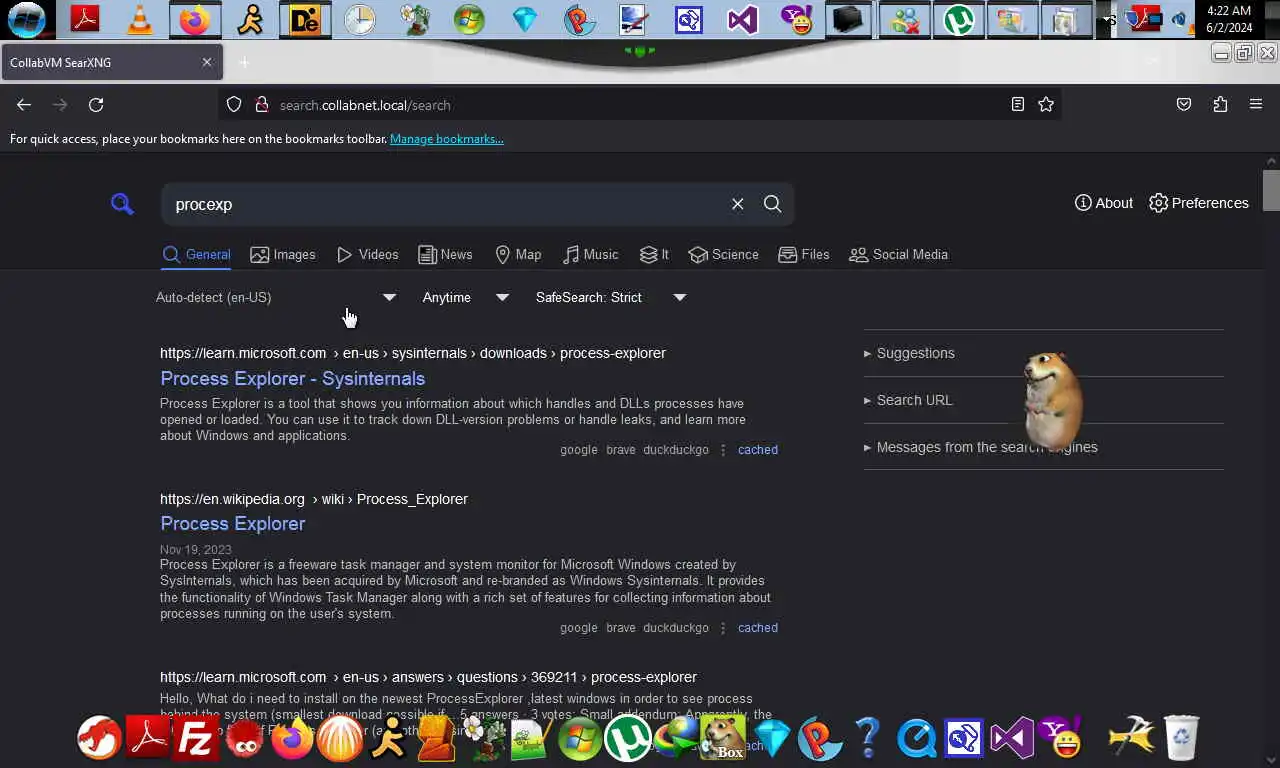
Task: Open the tracking protection shield icon
Action: click(234, 104)
